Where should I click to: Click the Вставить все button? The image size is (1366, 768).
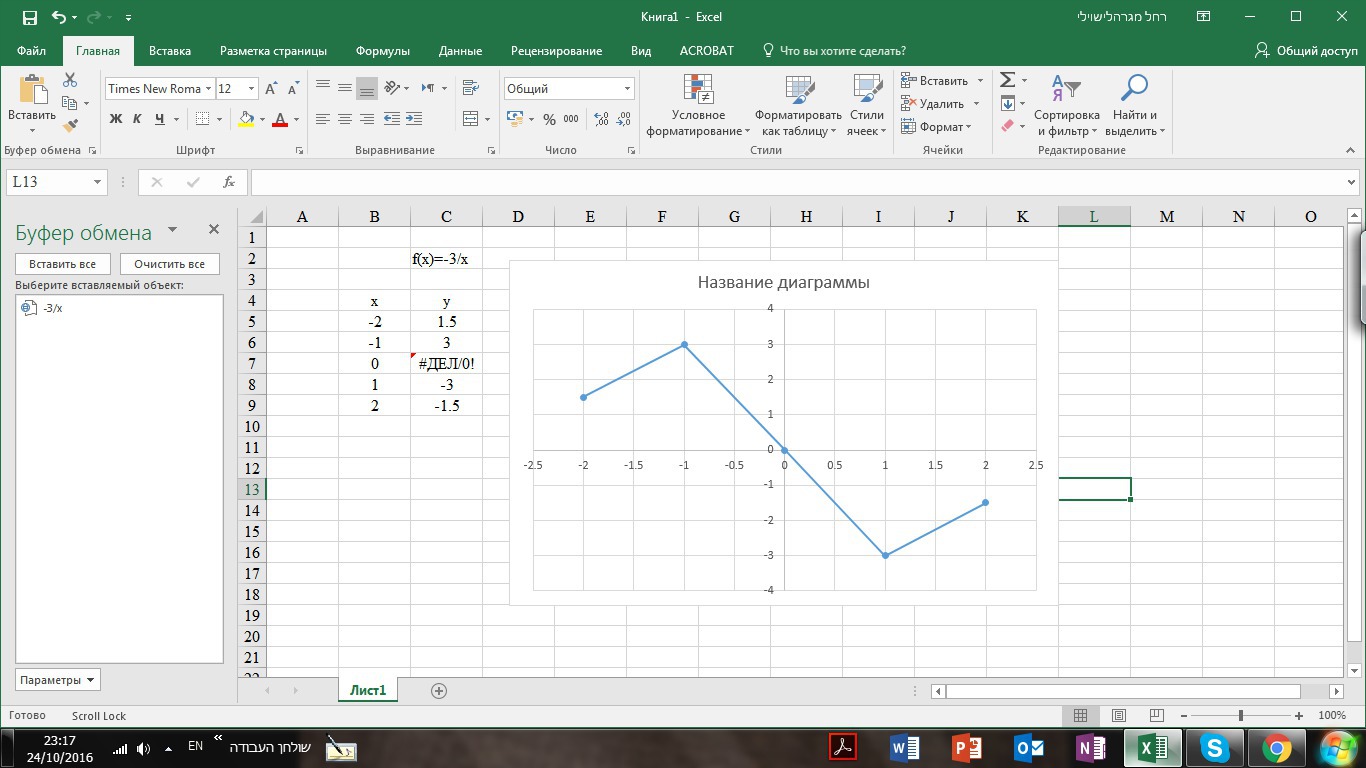pos(62,264)
